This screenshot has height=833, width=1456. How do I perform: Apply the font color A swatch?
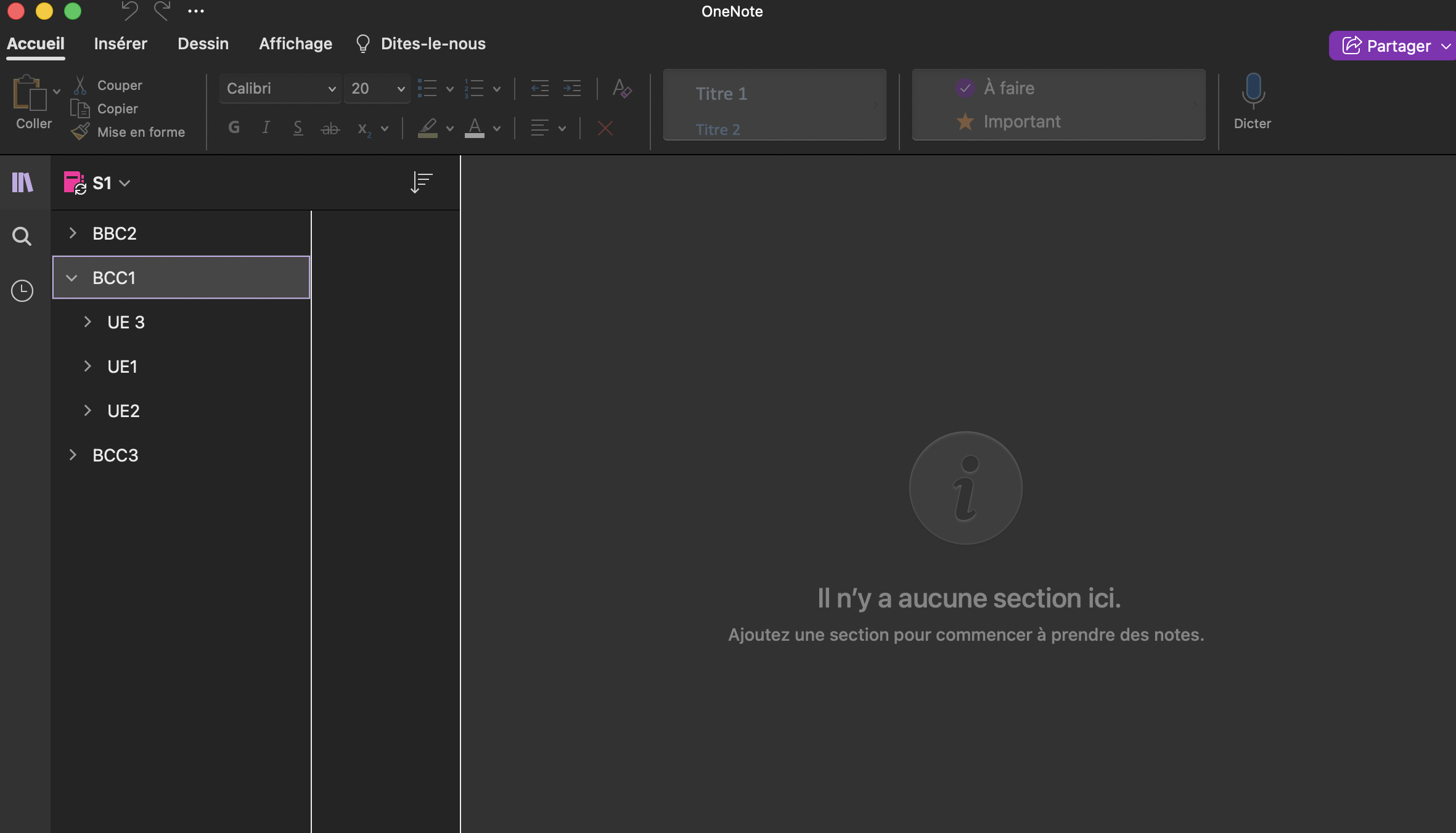tap(474, 128)
